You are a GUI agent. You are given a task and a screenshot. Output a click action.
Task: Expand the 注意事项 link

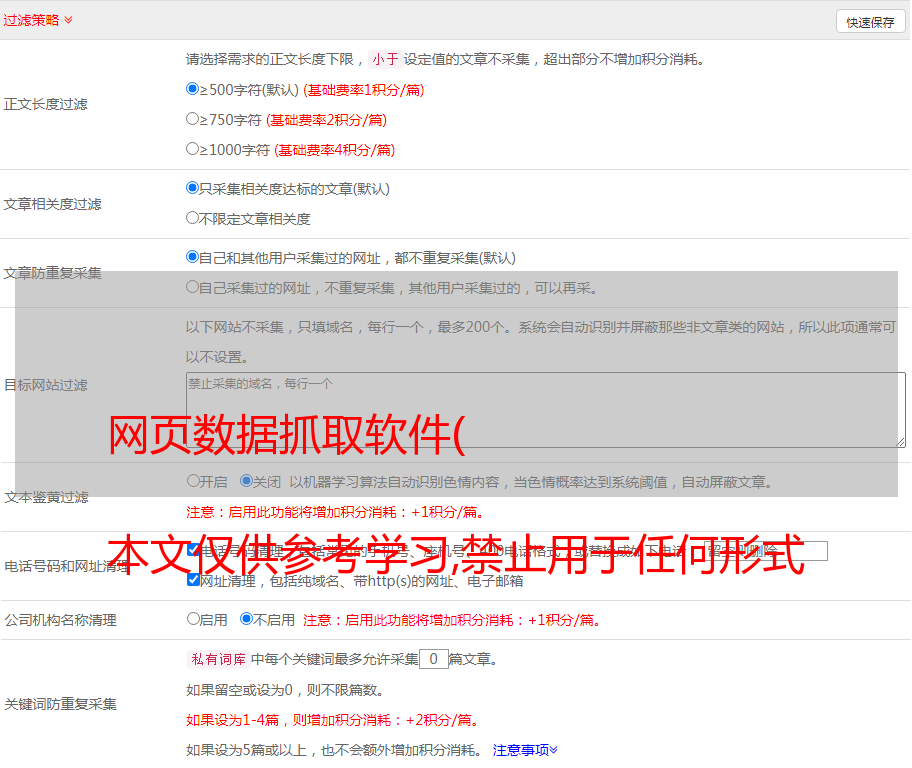525,750
